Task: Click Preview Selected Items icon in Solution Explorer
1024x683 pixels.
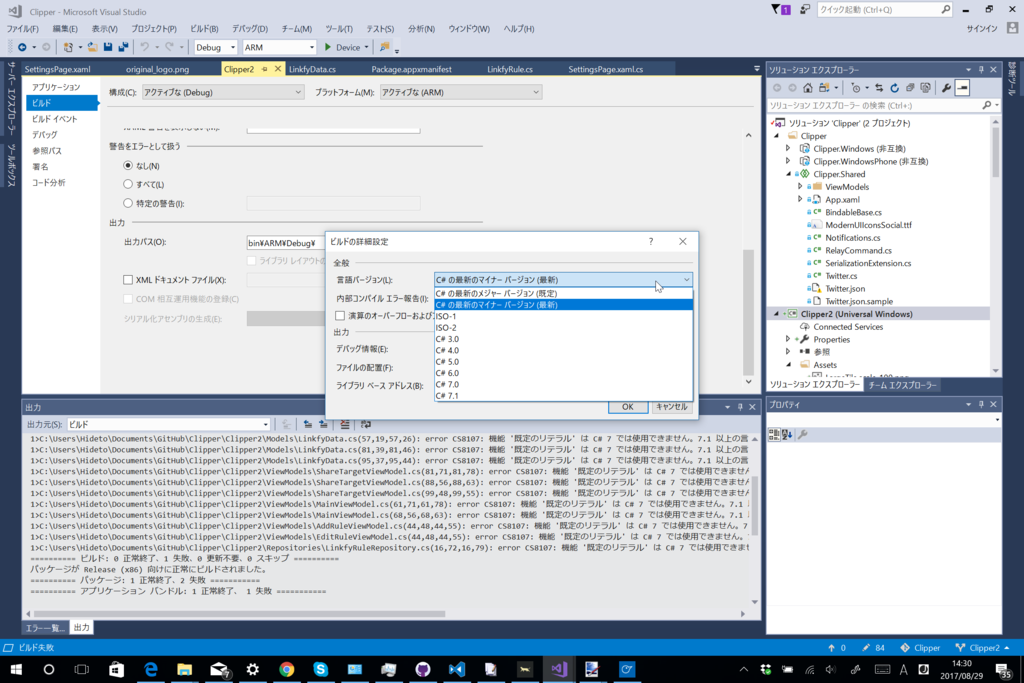Action: coord(963,87)
